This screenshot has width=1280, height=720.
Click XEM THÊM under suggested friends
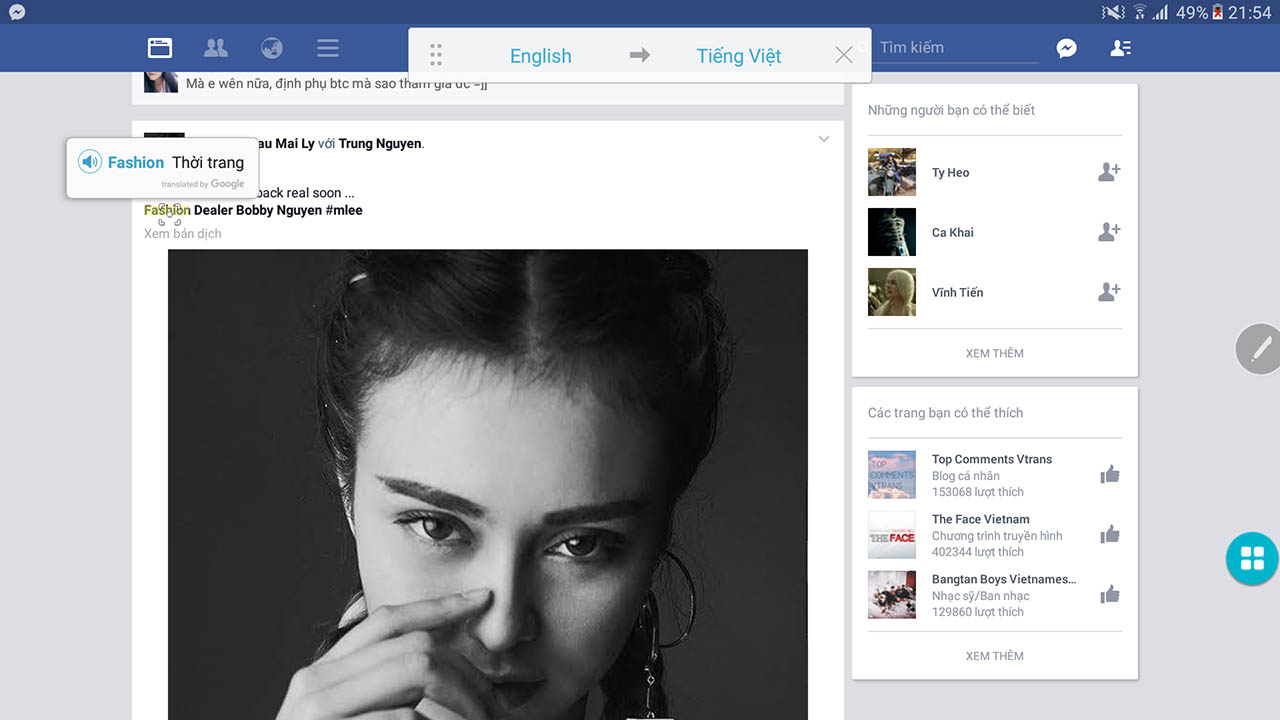point(994,353)
